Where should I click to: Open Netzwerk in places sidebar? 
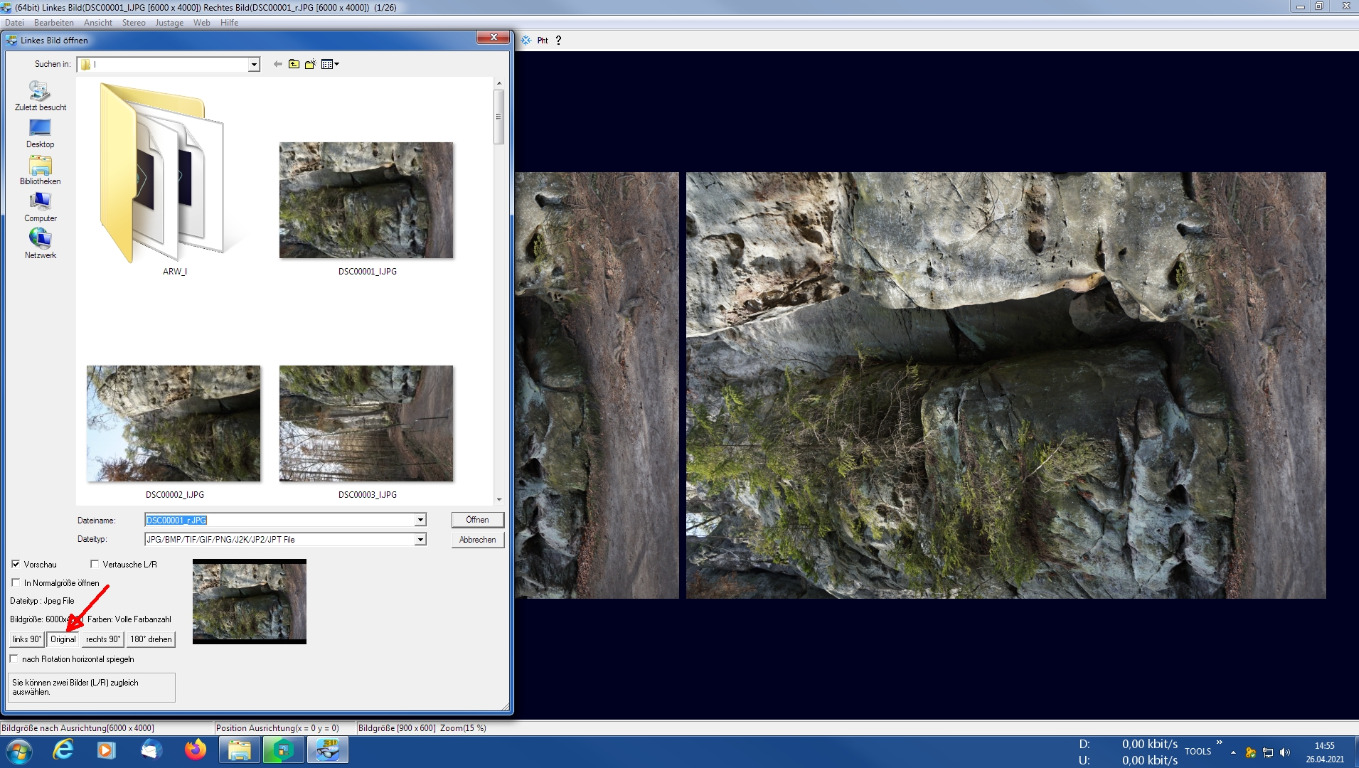[40, 244]
